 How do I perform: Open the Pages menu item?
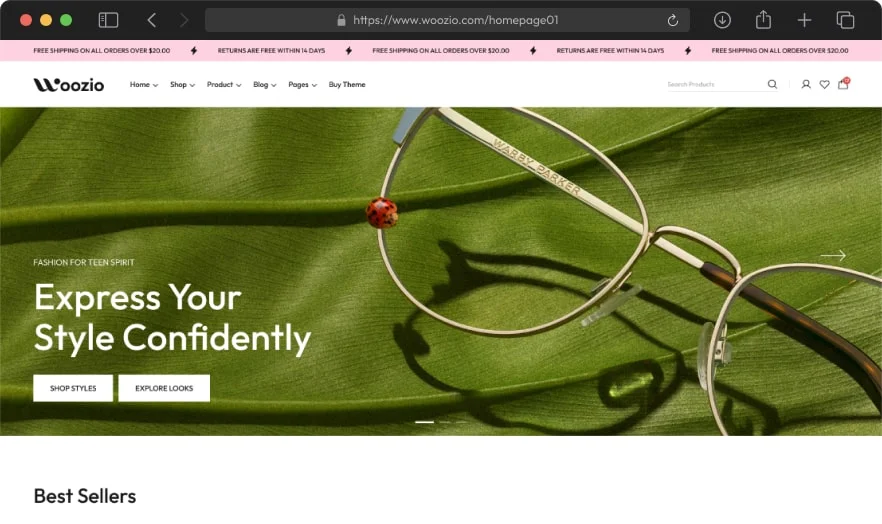[x=303, y=84]
